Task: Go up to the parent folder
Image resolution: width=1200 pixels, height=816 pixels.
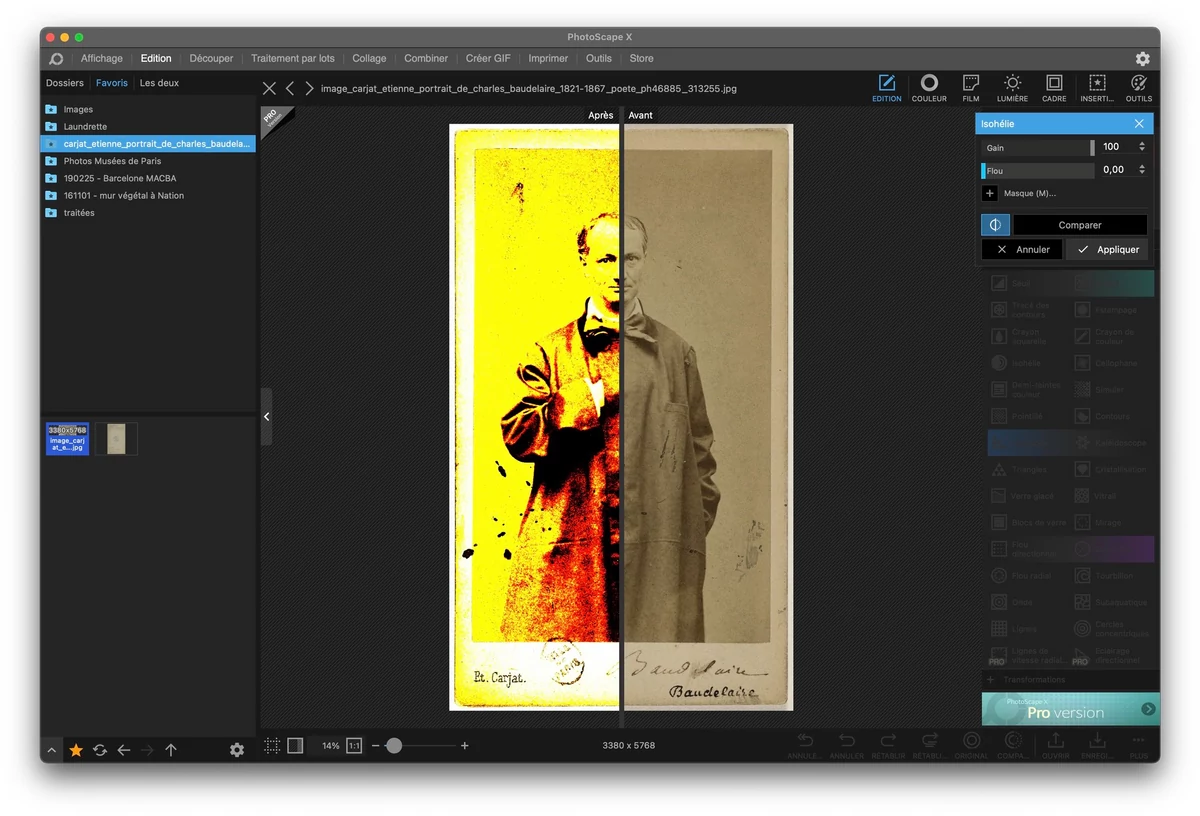Action: (x=171, y=750)
